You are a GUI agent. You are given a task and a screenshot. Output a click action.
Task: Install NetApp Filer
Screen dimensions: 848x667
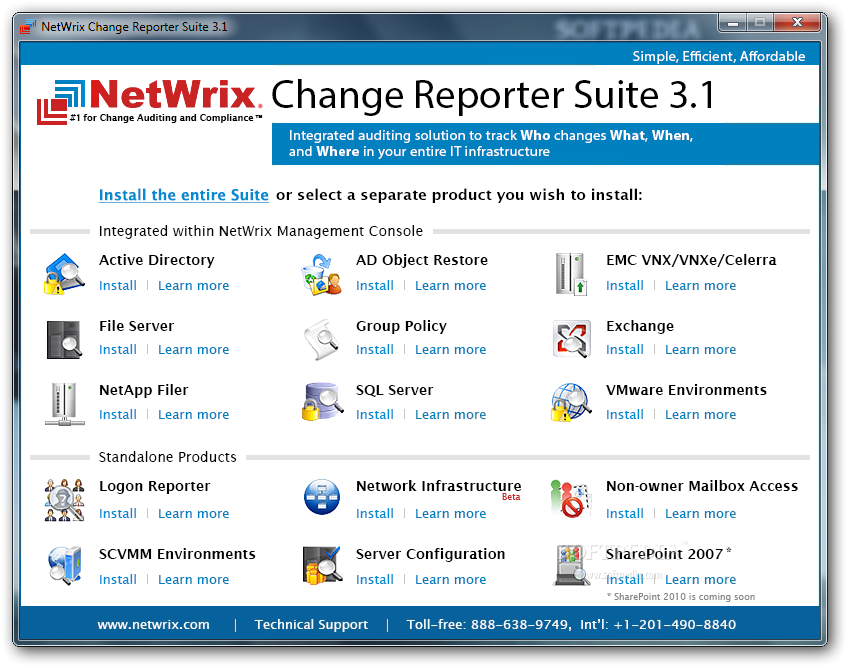pyautogui.click(x=118, y=414)
